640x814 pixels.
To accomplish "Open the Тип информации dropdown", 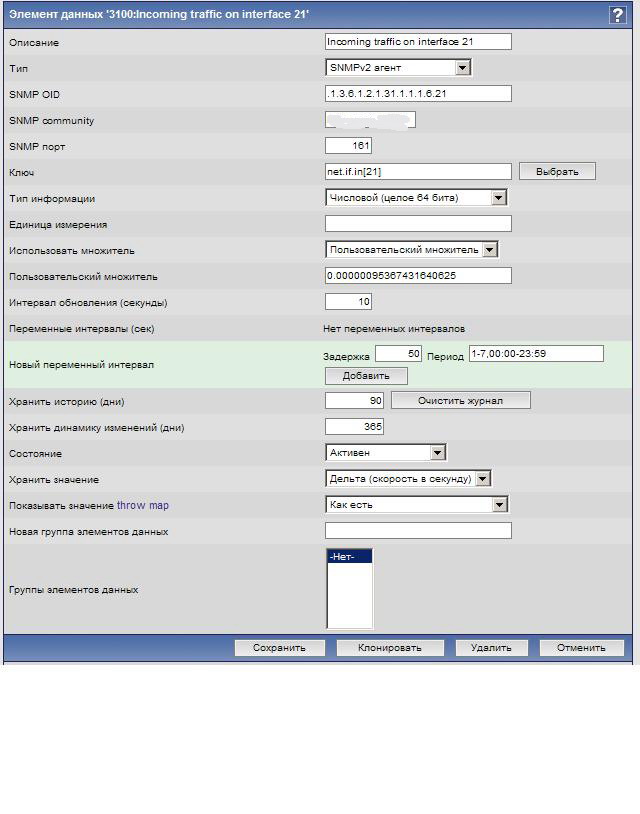I will click(416, 197).
